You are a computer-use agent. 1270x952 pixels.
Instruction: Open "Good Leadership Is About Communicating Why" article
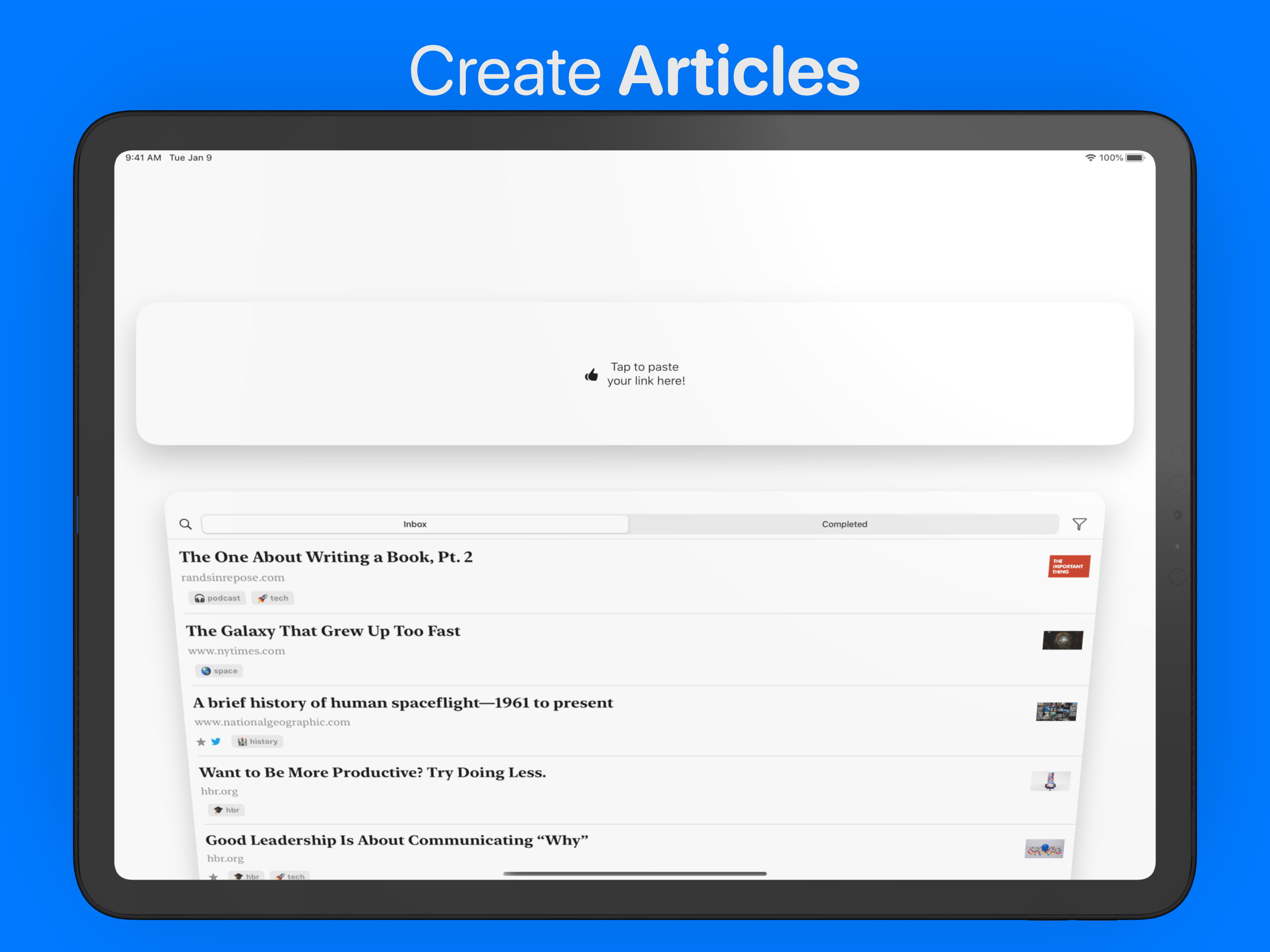point(397,840)
